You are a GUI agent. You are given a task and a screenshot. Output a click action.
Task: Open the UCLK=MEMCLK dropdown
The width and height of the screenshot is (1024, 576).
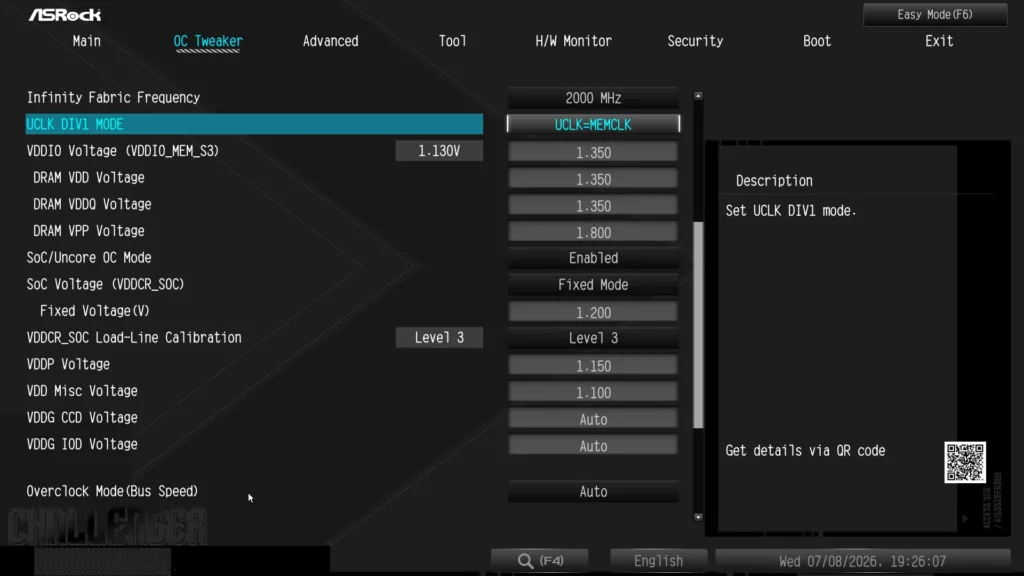[x=593, y=124]
